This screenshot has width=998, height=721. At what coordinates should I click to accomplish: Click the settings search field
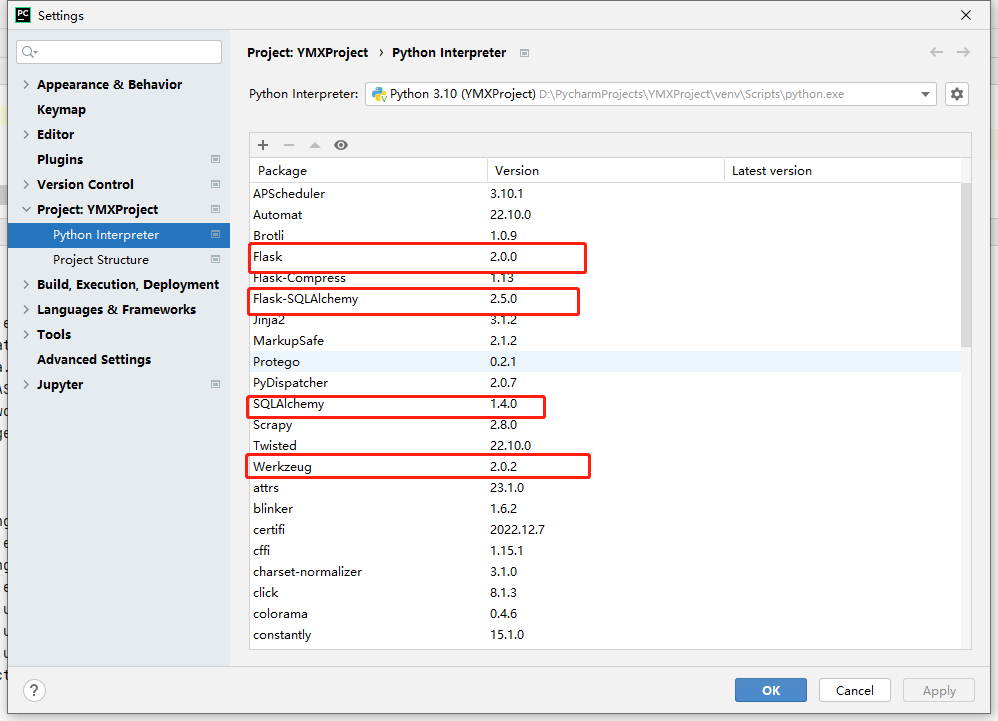(x=120, y=52)
